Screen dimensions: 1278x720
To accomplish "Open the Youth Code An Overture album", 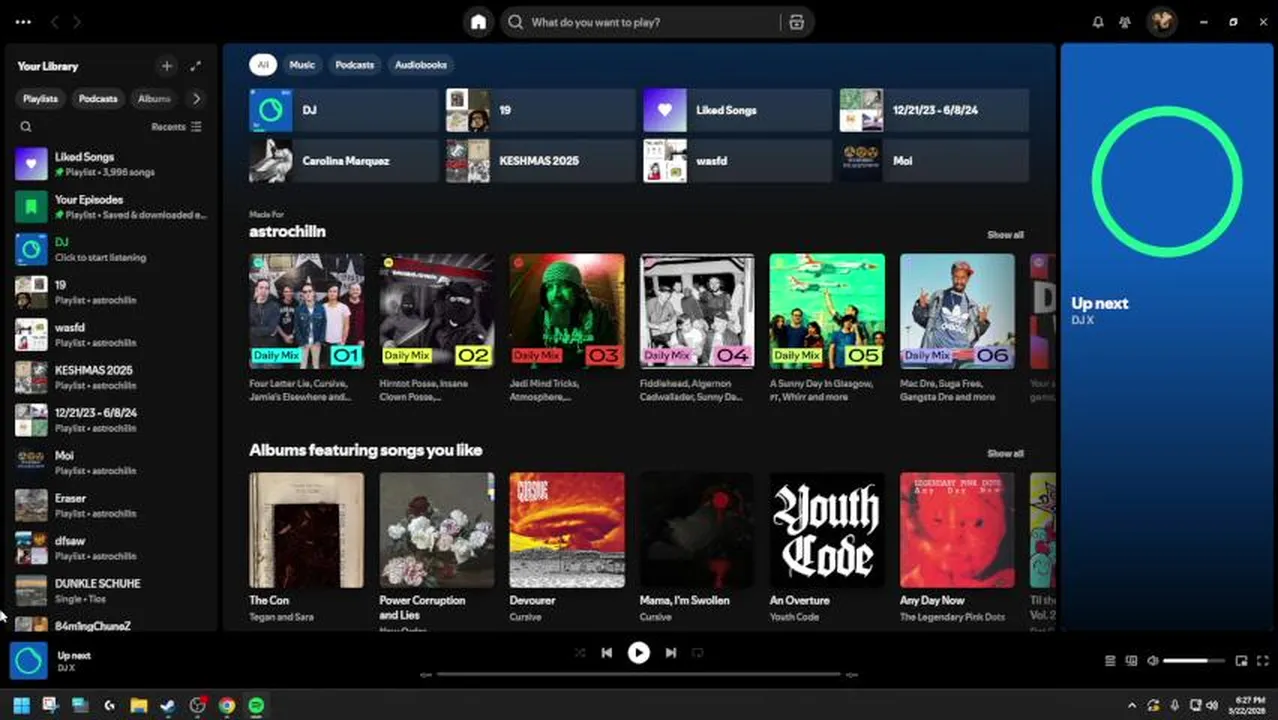I will (x=827, y=530).
